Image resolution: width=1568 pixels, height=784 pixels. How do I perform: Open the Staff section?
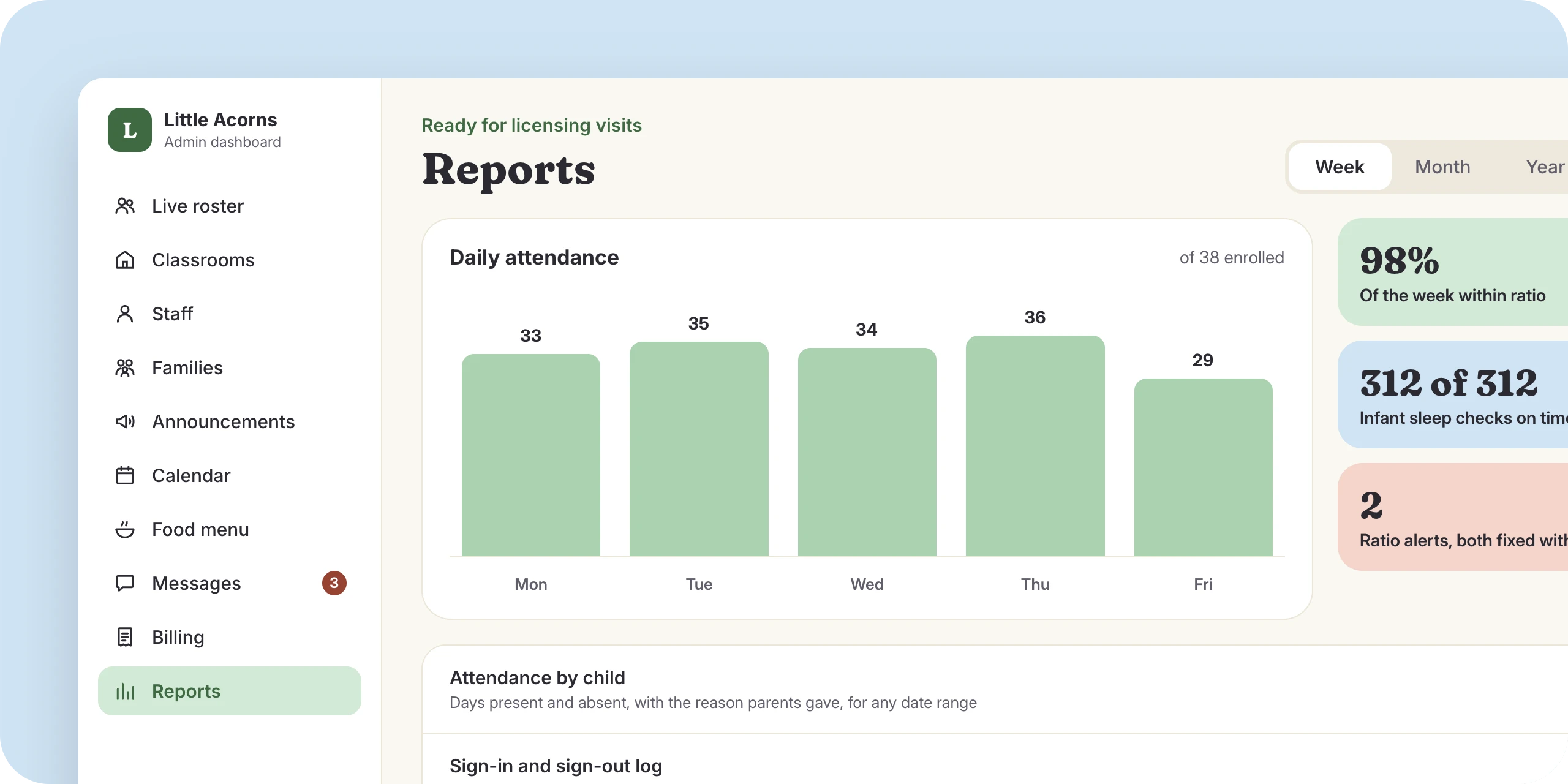pyautogui.click(x=230, y=314)
